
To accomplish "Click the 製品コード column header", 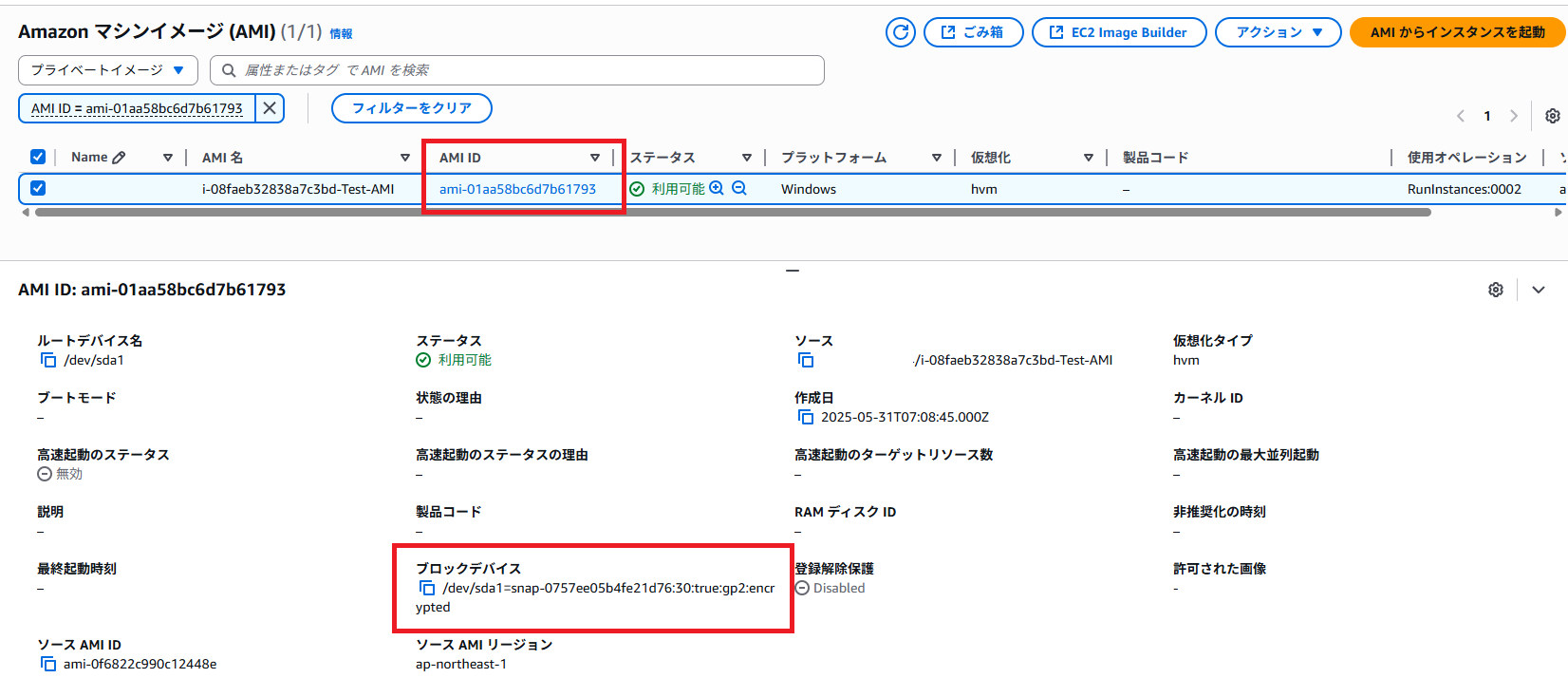I will [x=1155, y=158].
